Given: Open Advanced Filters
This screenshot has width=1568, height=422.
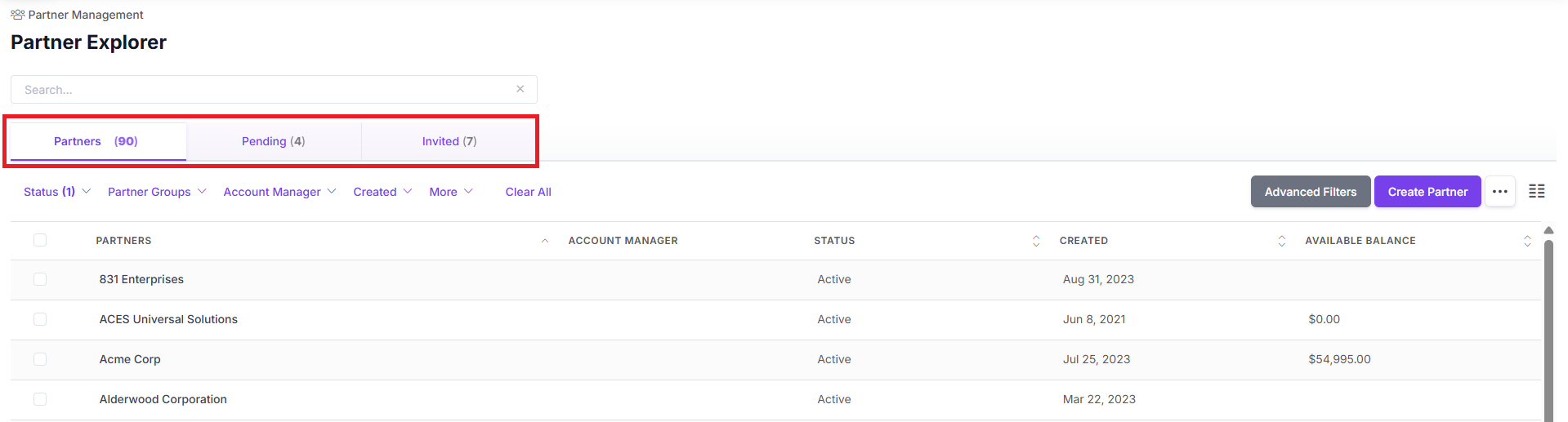Looking at the screenshot, I should pos(1310,192).
